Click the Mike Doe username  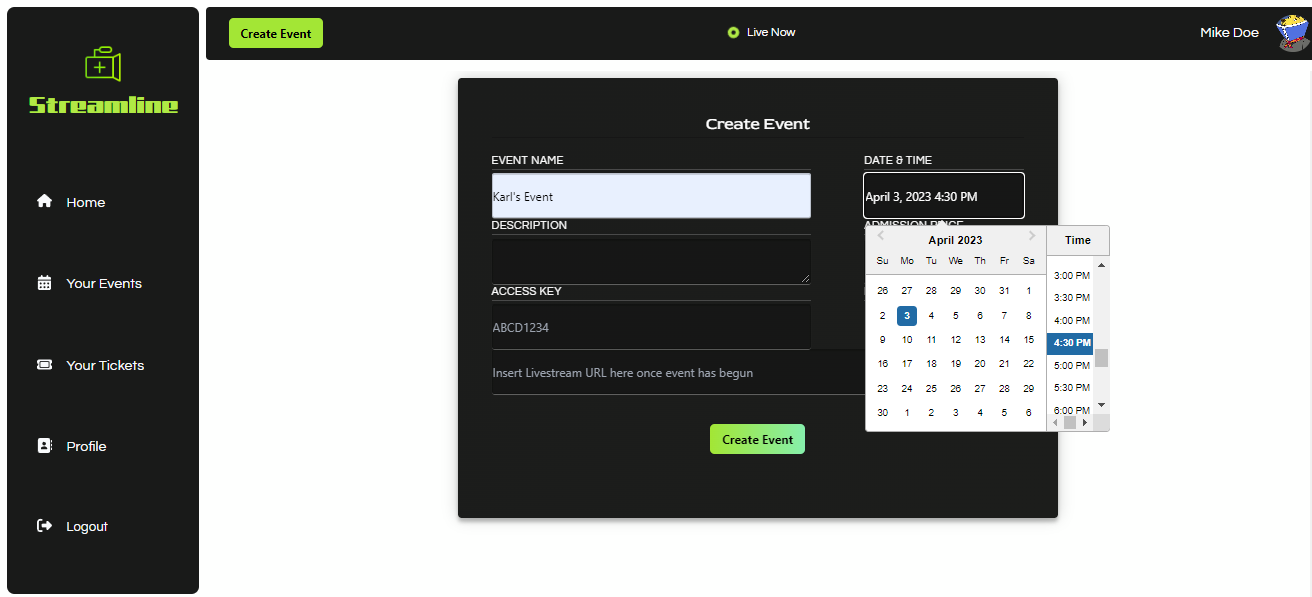click(x=1229, y=33)
